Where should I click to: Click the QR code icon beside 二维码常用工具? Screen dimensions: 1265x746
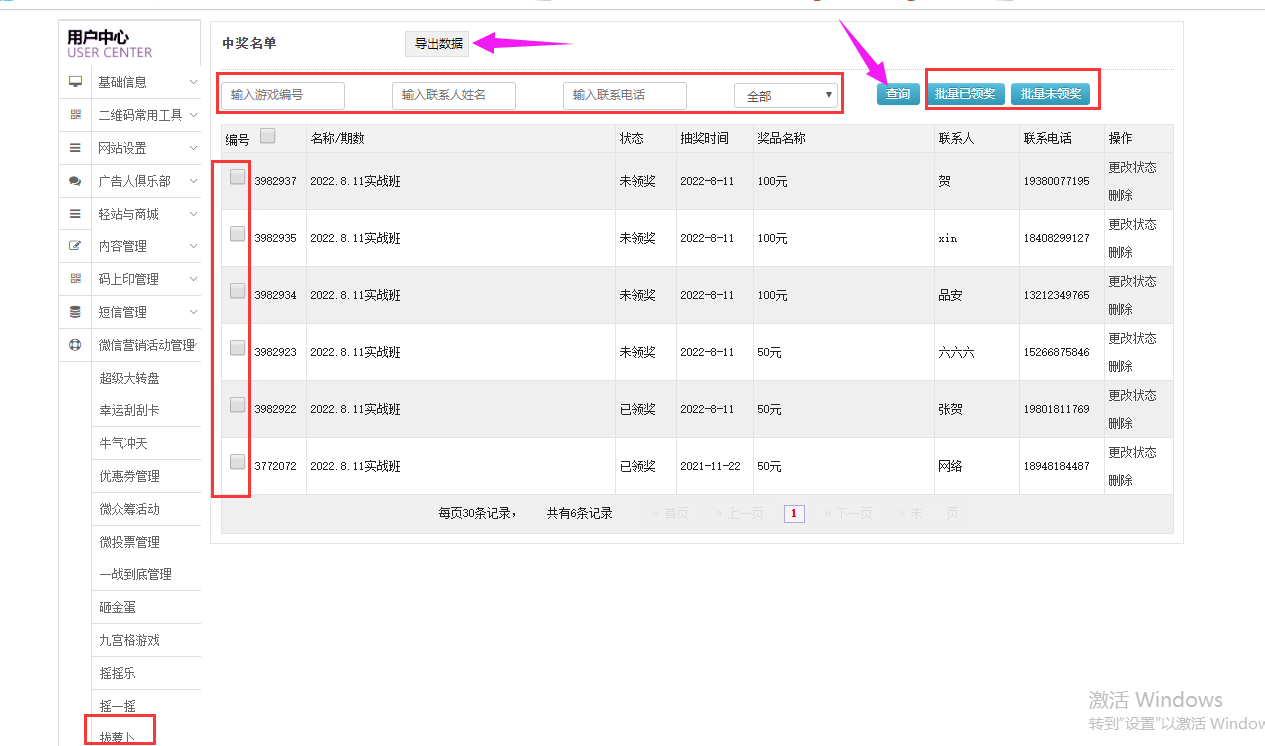(75, 115)
